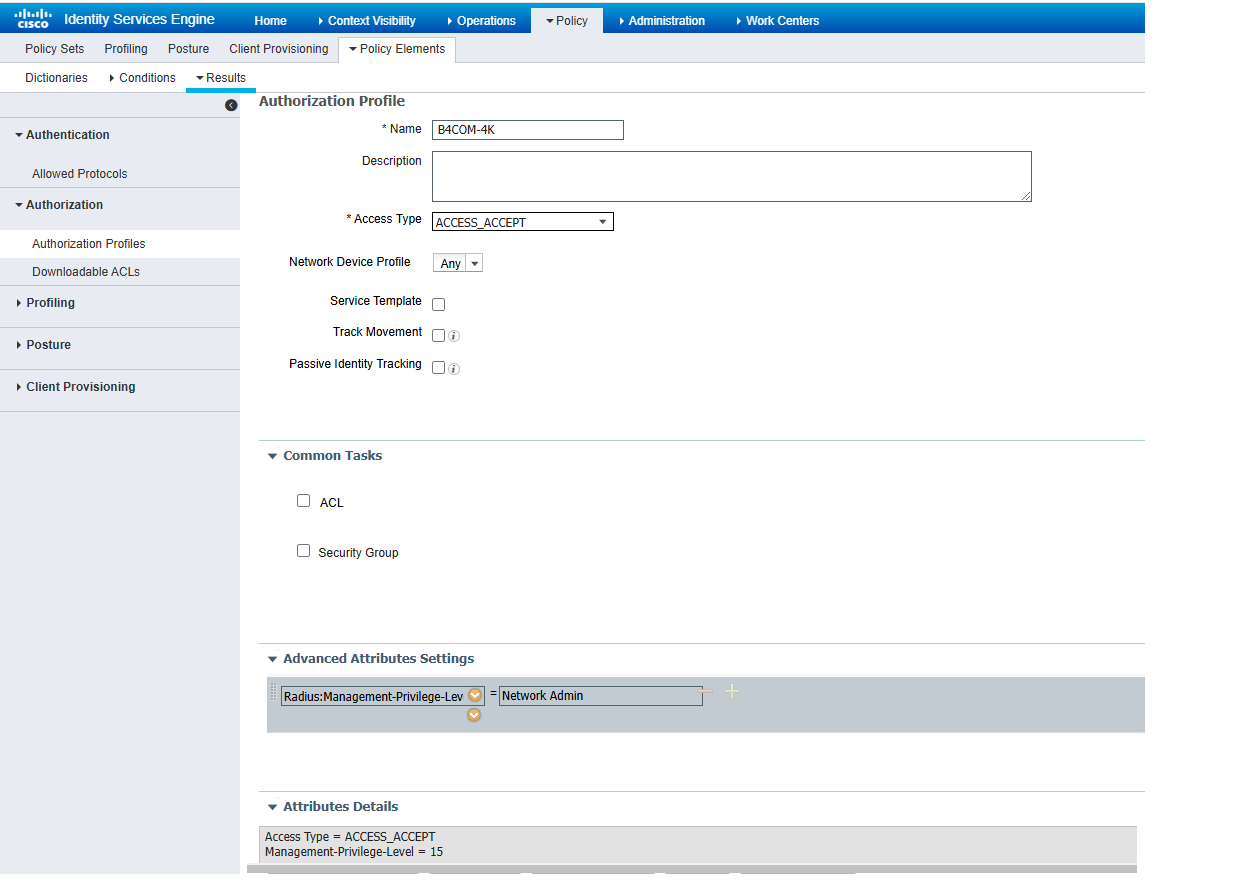Click info icon beside Passive Identity Tracking
Screen dimensions: 1234x889
coord(454,369)
